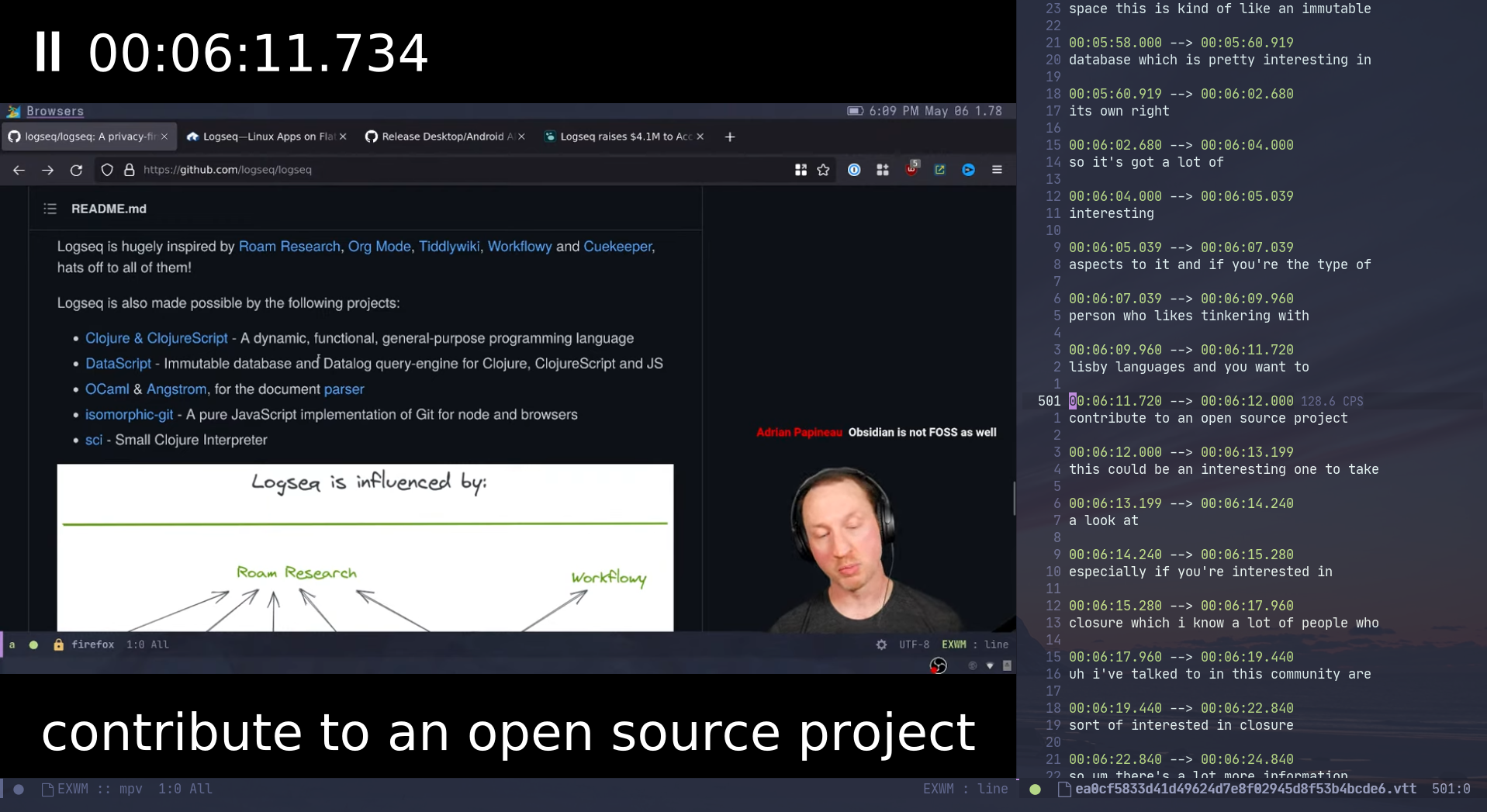
Task: Open the Roam Research link
Action: point(289,246)
